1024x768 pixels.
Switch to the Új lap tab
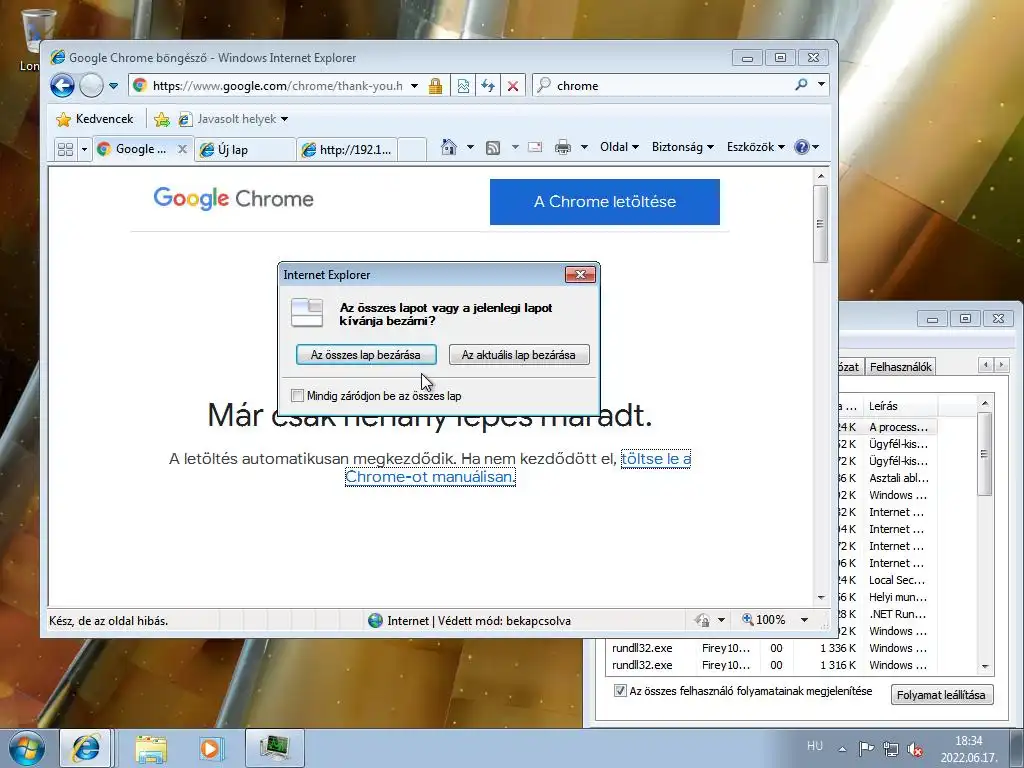coord(244,150)
